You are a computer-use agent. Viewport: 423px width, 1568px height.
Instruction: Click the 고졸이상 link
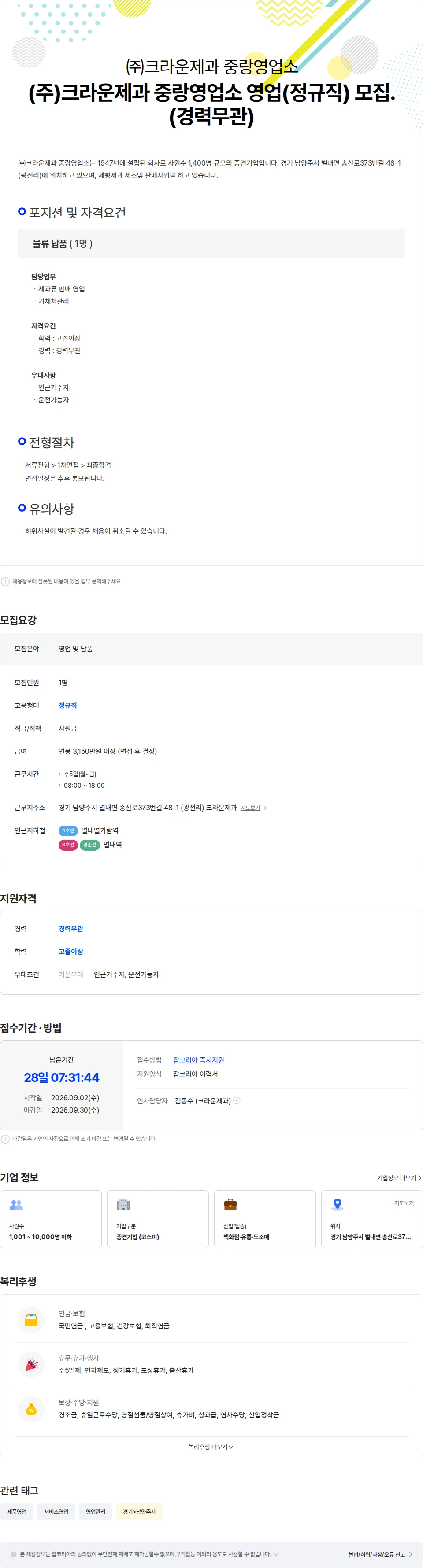click(70, 952)
